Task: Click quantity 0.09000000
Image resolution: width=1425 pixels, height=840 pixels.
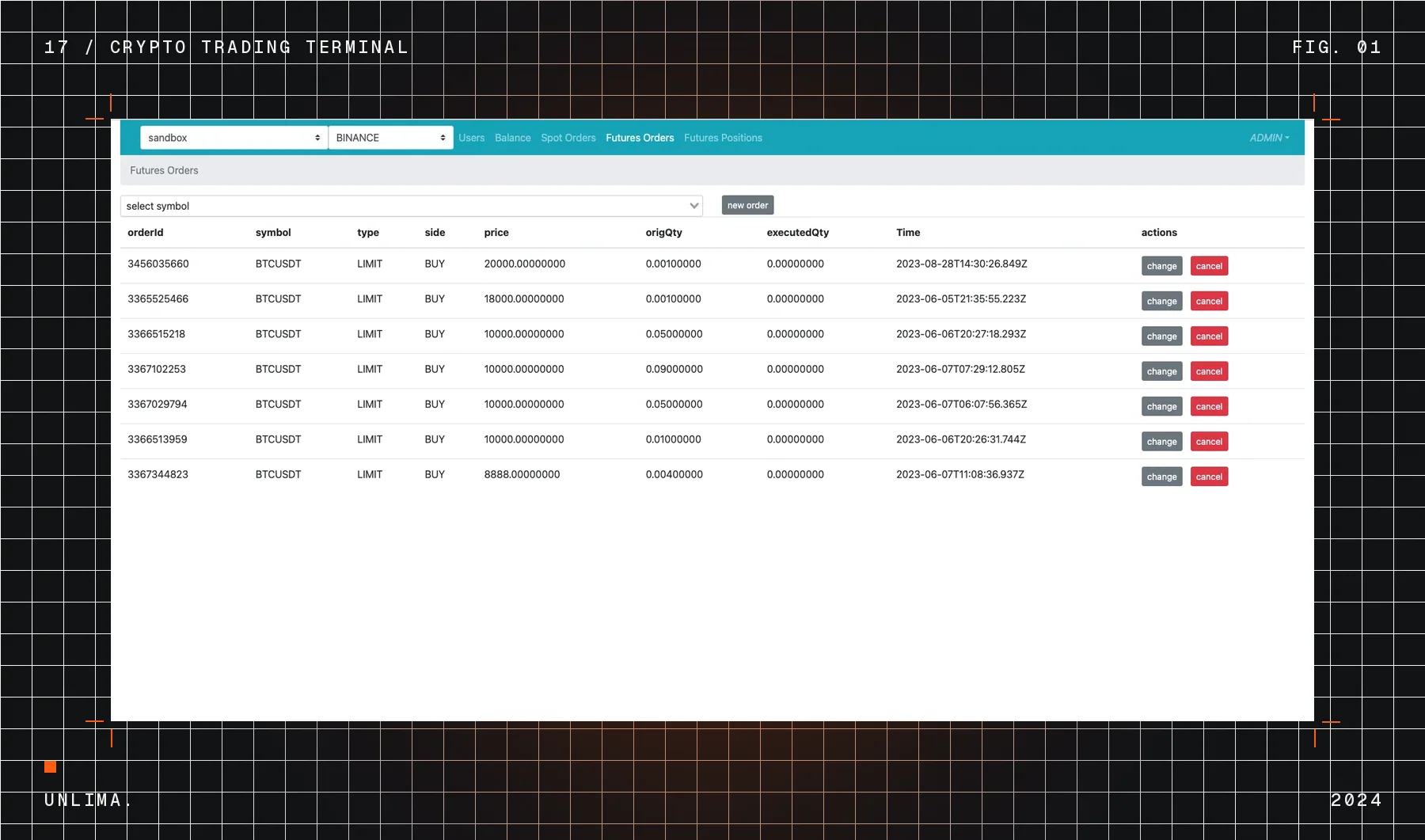Action: point(674,369)
